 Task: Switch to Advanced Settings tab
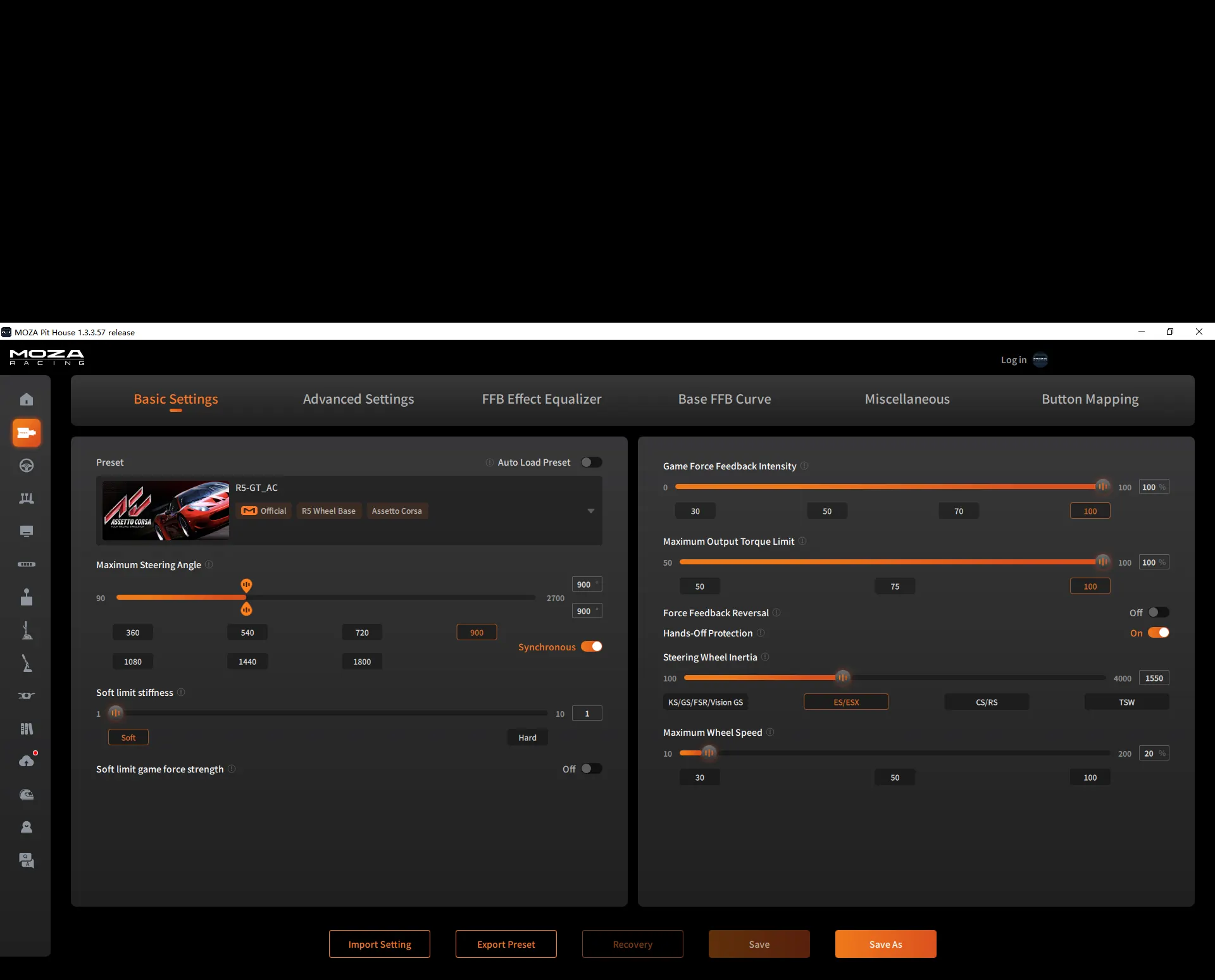(358, 399)
